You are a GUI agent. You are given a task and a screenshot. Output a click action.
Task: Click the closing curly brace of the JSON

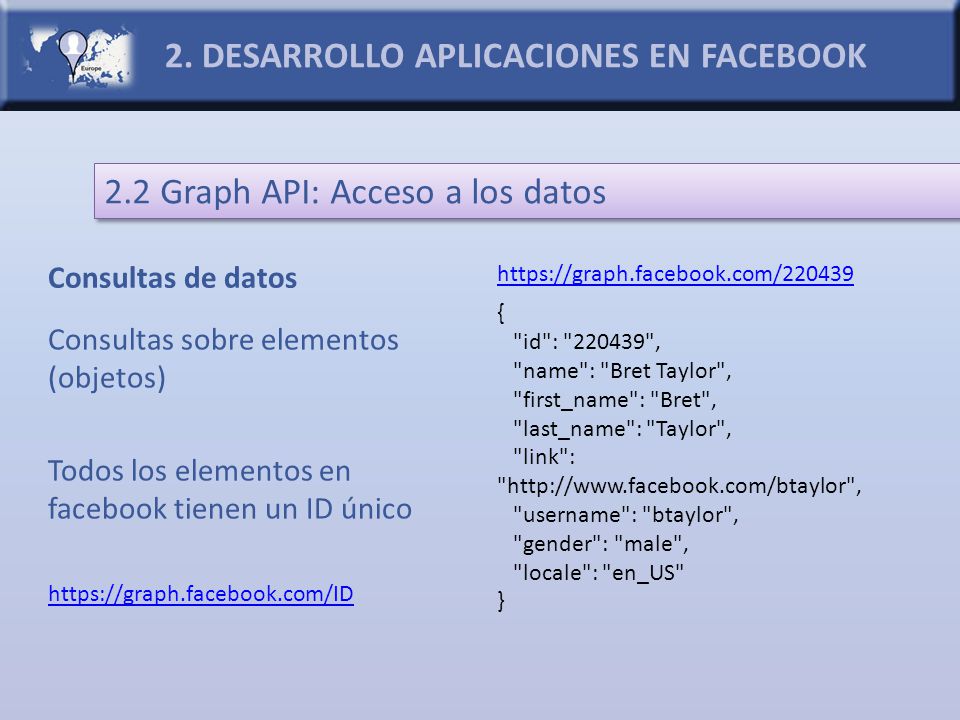[501, 601]
